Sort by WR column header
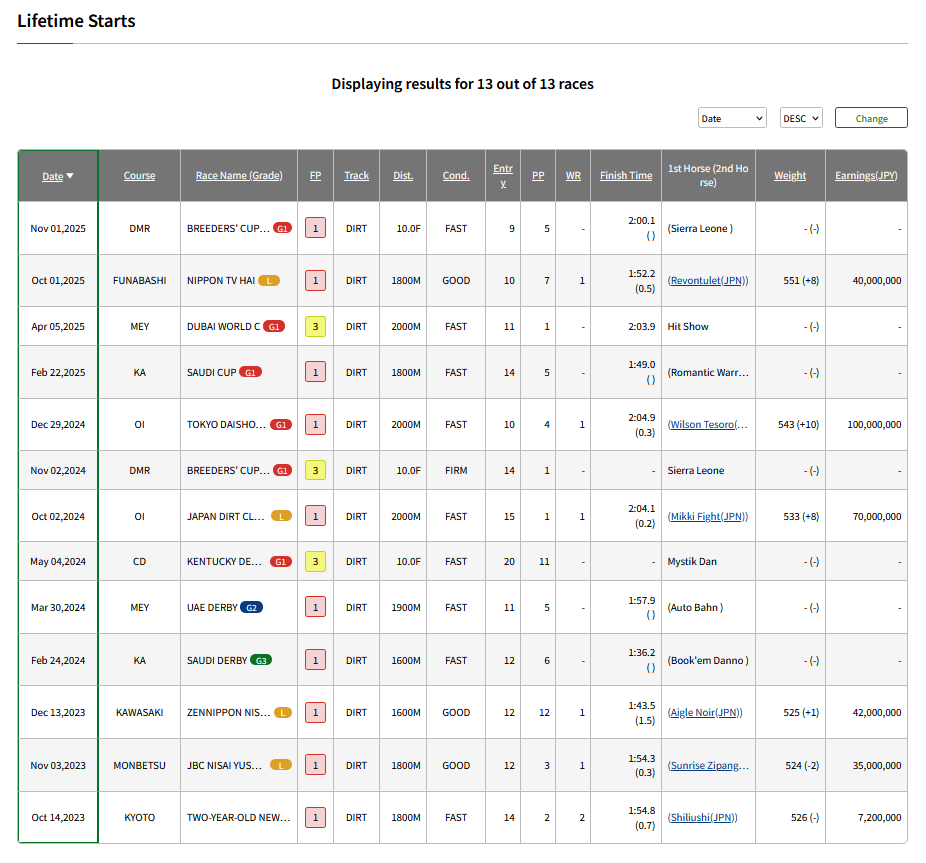The image size is (926, 863). coord(573,175)
